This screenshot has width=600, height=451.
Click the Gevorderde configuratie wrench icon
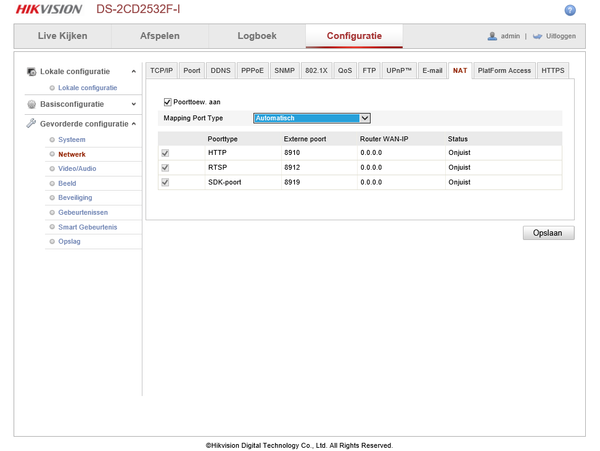click(31, 123)
